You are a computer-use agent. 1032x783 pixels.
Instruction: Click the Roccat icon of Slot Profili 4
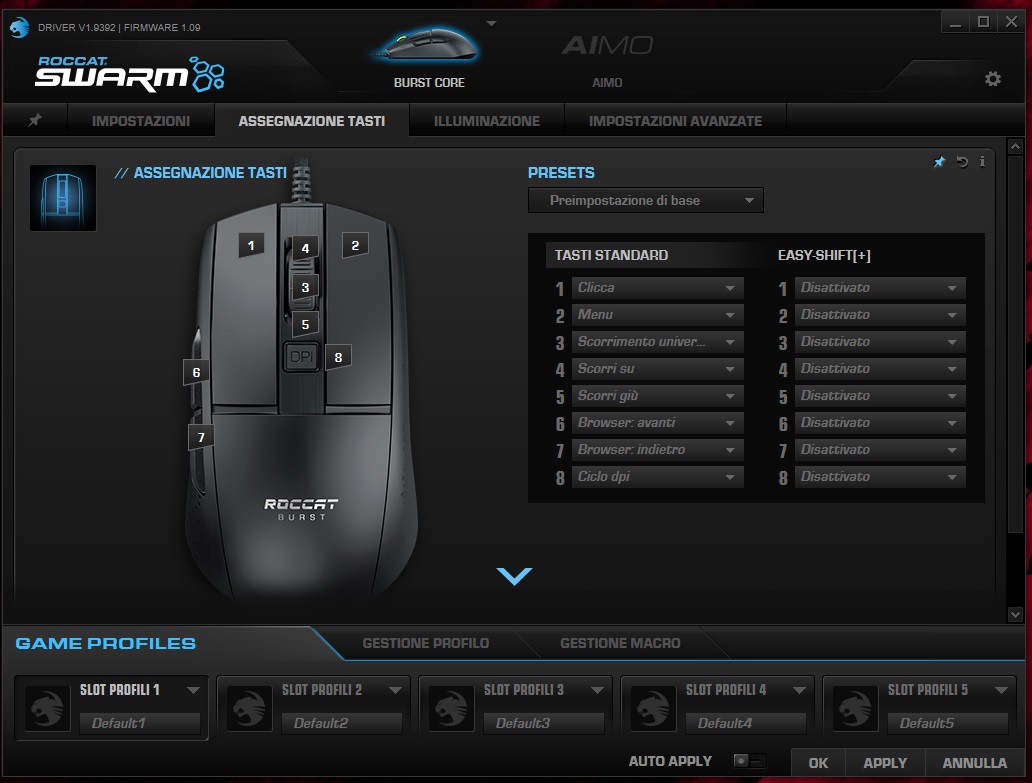pyautogui.click(x=653, y=708)
